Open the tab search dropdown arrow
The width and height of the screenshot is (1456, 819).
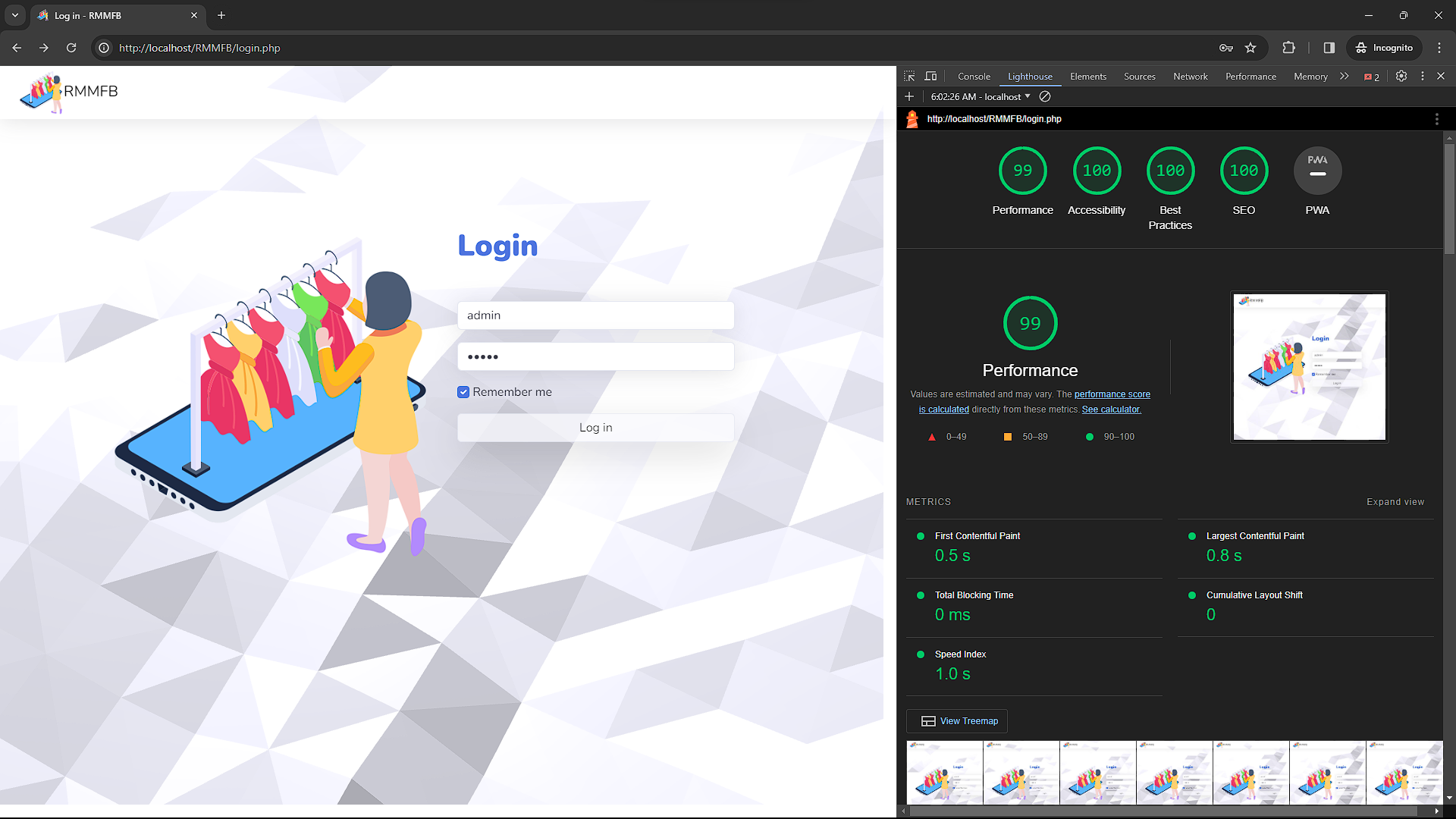tap(15, 15)
